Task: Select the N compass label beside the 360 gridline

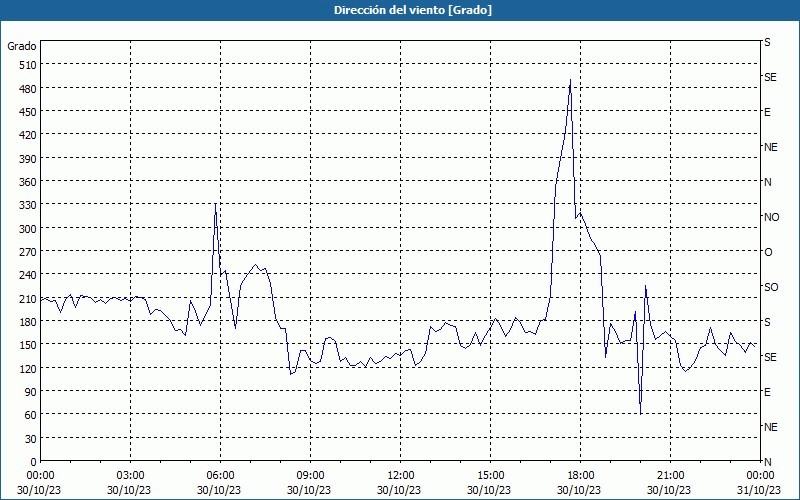Action: coord(767,182)
